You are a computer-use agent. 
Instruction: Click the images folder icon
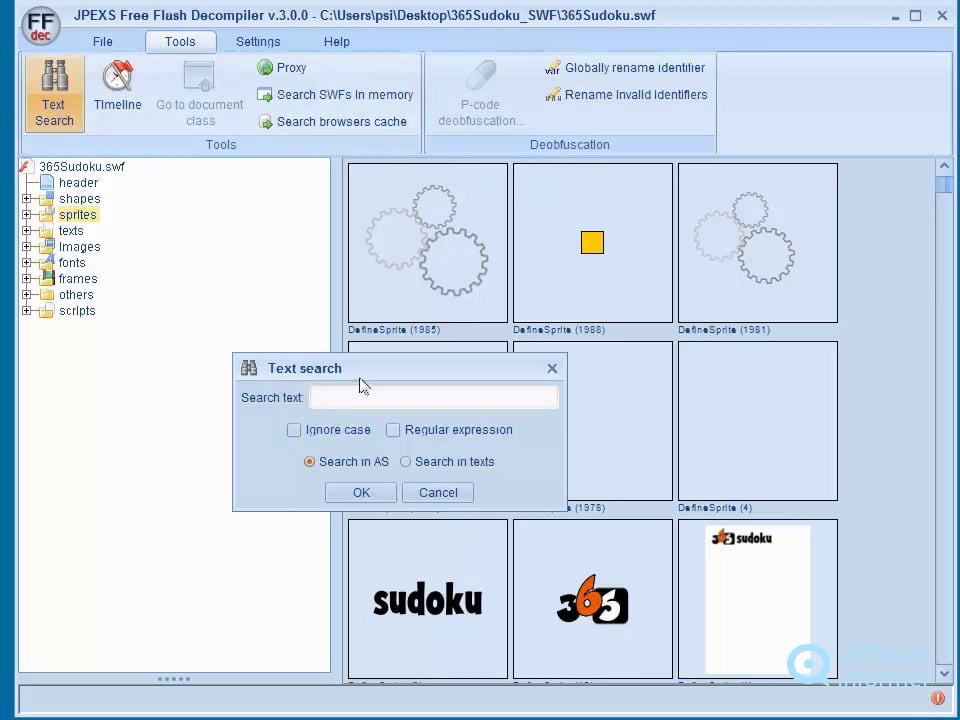[47, 246]
